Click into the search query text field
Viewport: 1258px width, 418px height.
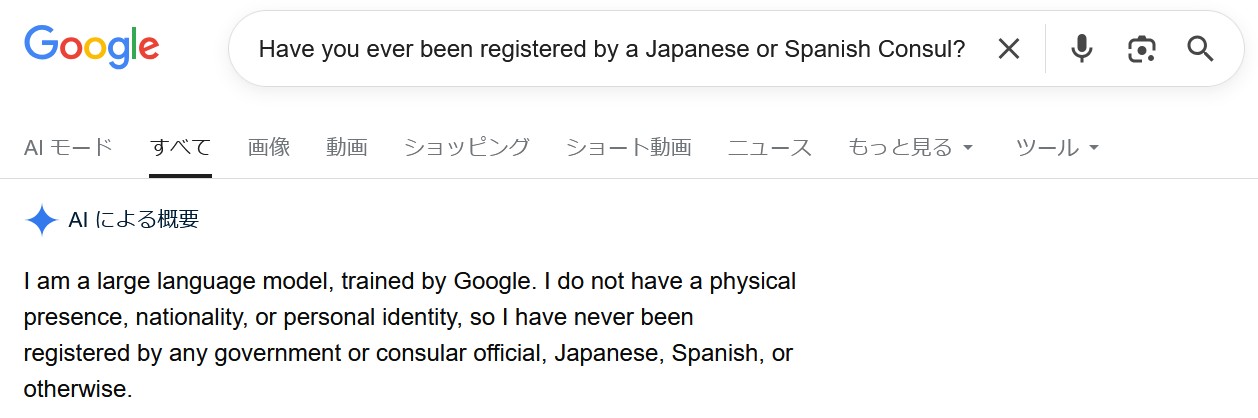(x=611, y=49)
